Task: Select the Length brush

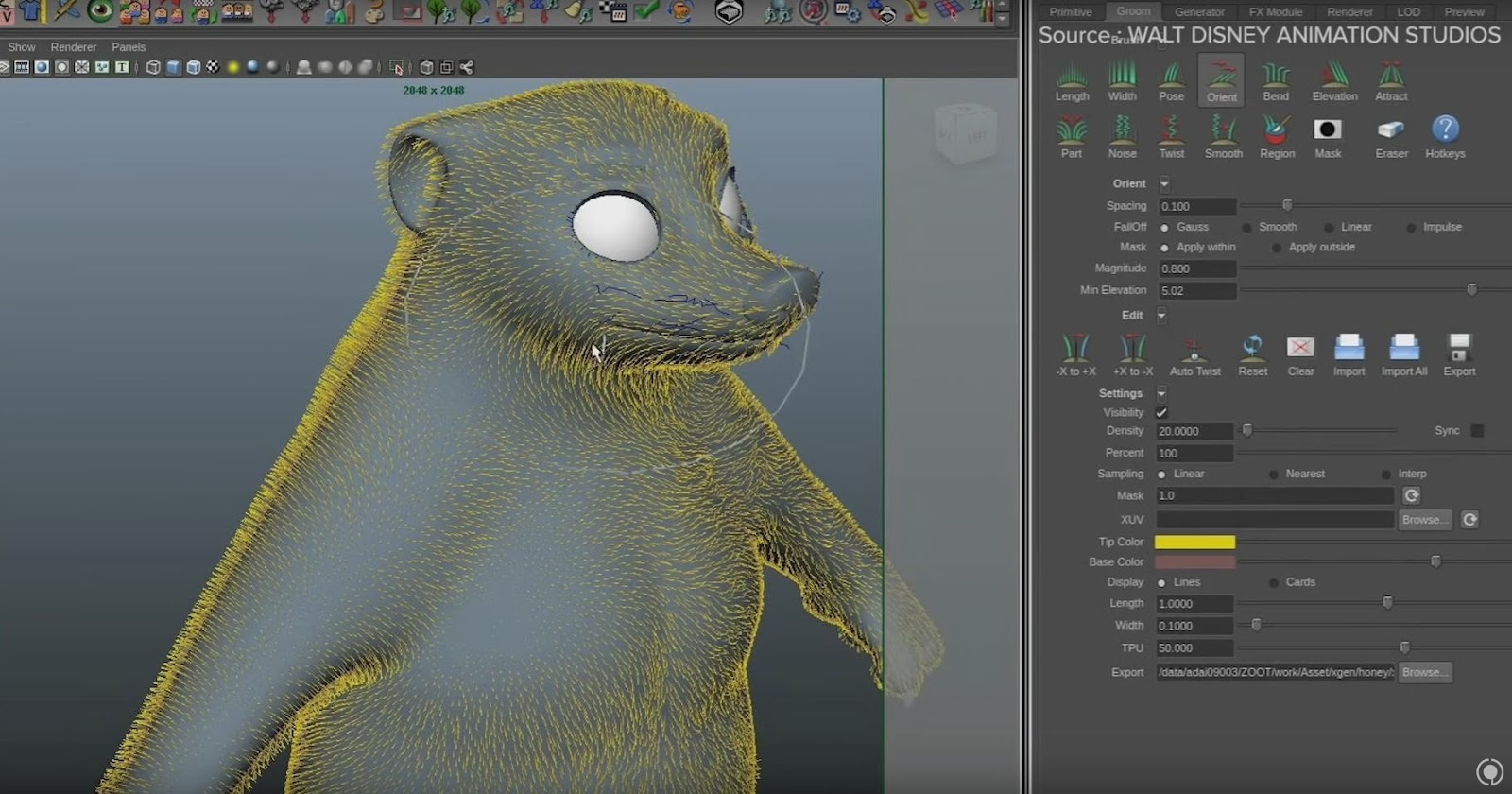Action: (x=1072, y=81)
